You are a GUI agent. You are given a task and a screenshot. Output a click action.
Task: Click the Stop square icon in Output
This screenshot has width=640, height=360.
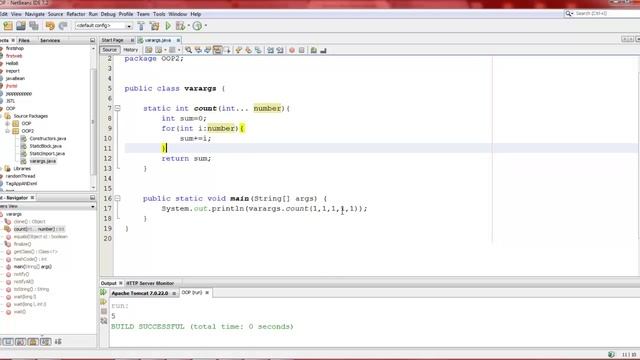[x=104, y=311]
